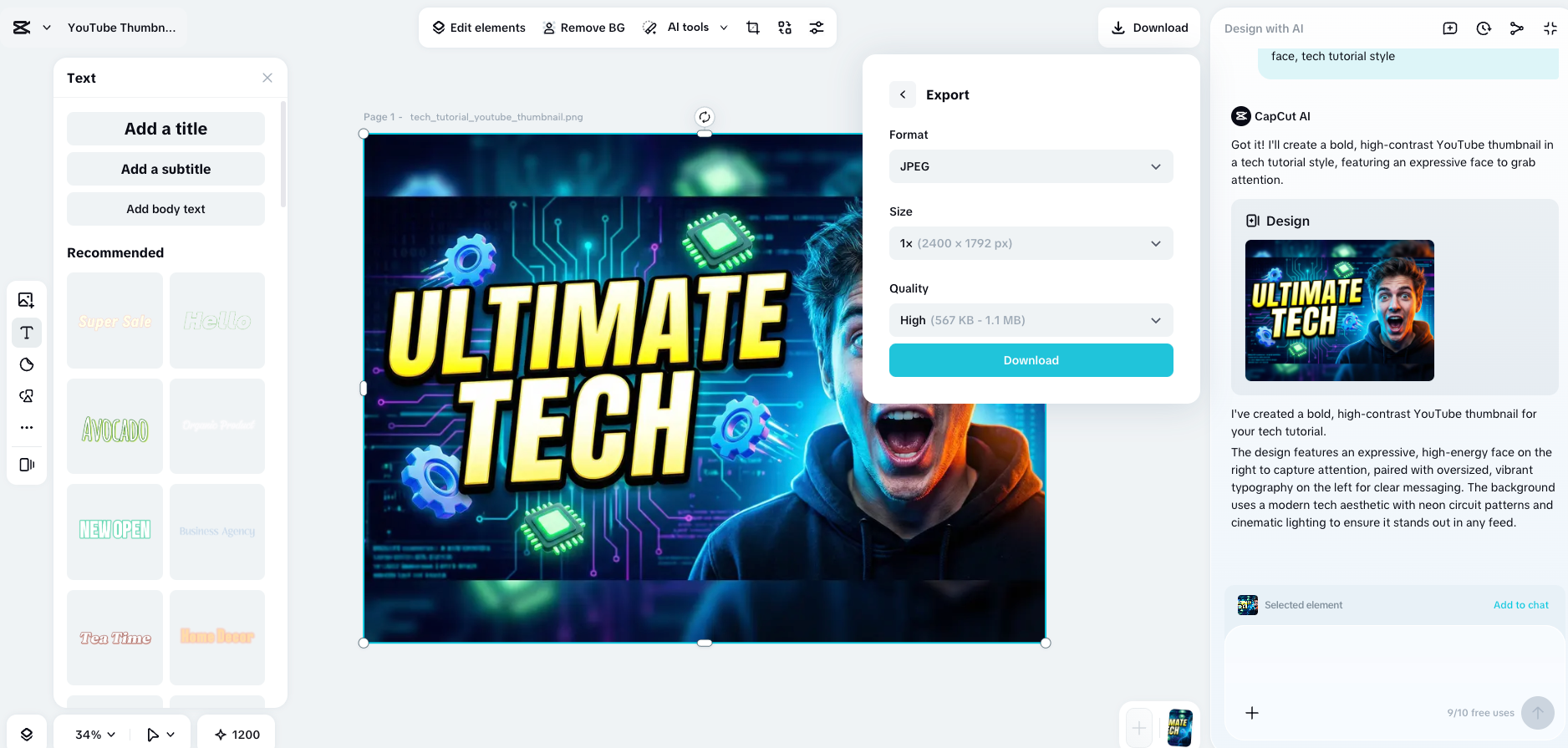Screen dimensions: 1568x748
Task: Click the Selected element thumbnail
Action: point(1248,605)
